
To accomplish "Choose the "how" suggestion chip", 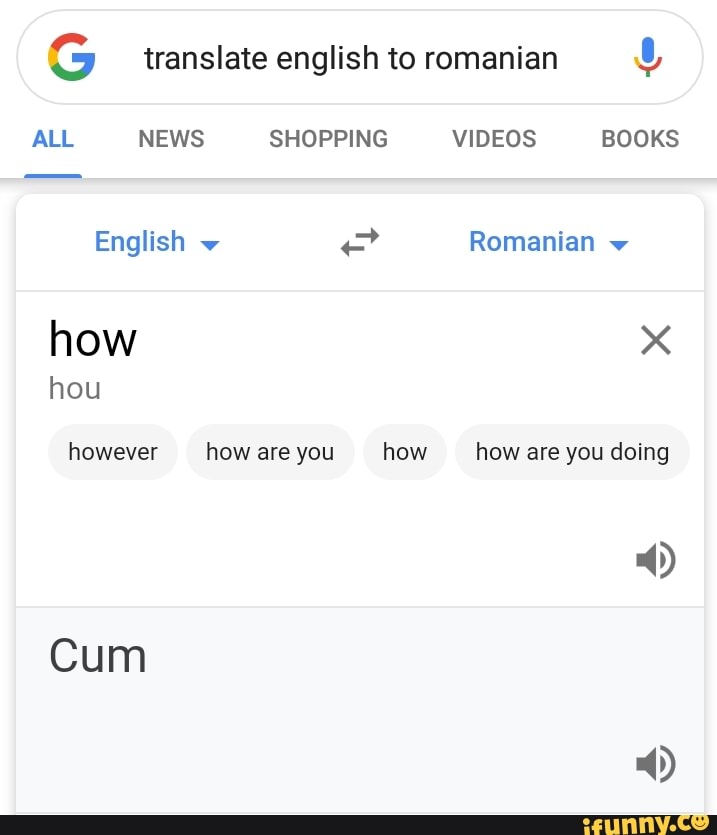I will coord(404,452).
